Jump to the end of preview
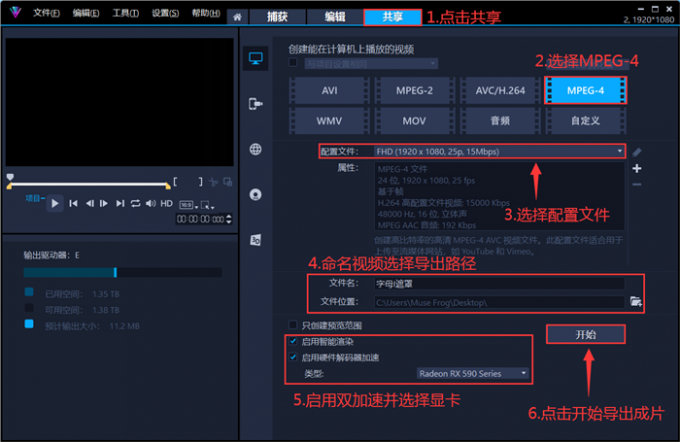Image resolution: width=680 pixels, height=442 pixels. tap(120, 203)
